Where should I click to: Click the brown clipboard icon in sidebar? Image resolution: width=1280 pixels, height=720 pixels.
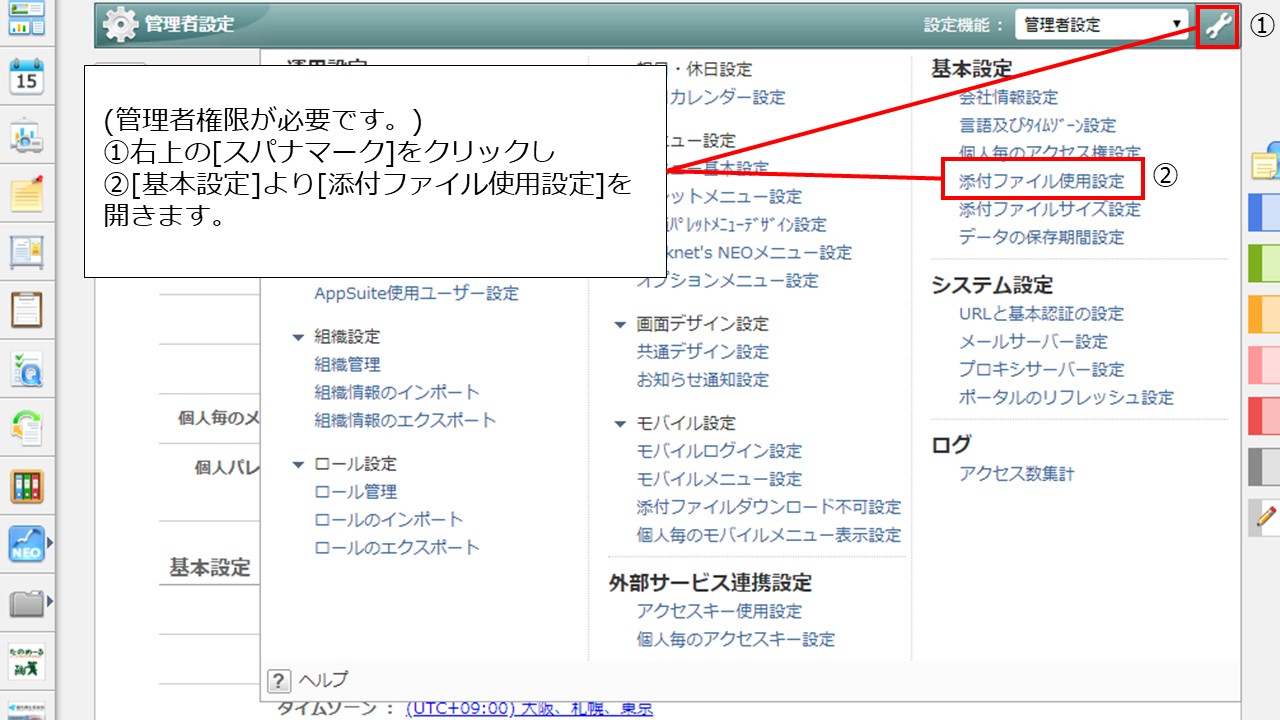[27, 309]
